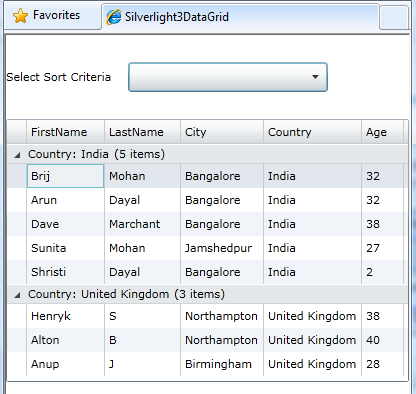
Task: Select the row header of Arun row
Action: pyautogui.click(x=17, y=200)
